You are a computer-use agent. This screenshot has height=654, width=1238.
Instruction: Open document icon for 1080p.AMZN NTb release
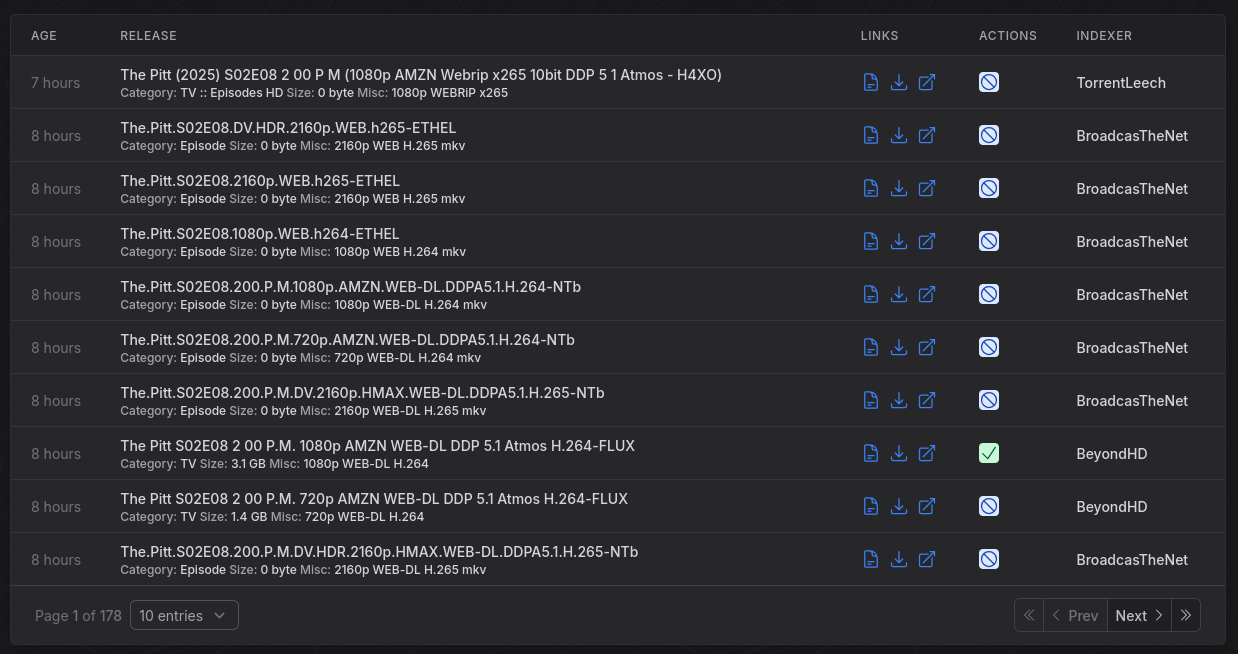[x=871, y=294]
